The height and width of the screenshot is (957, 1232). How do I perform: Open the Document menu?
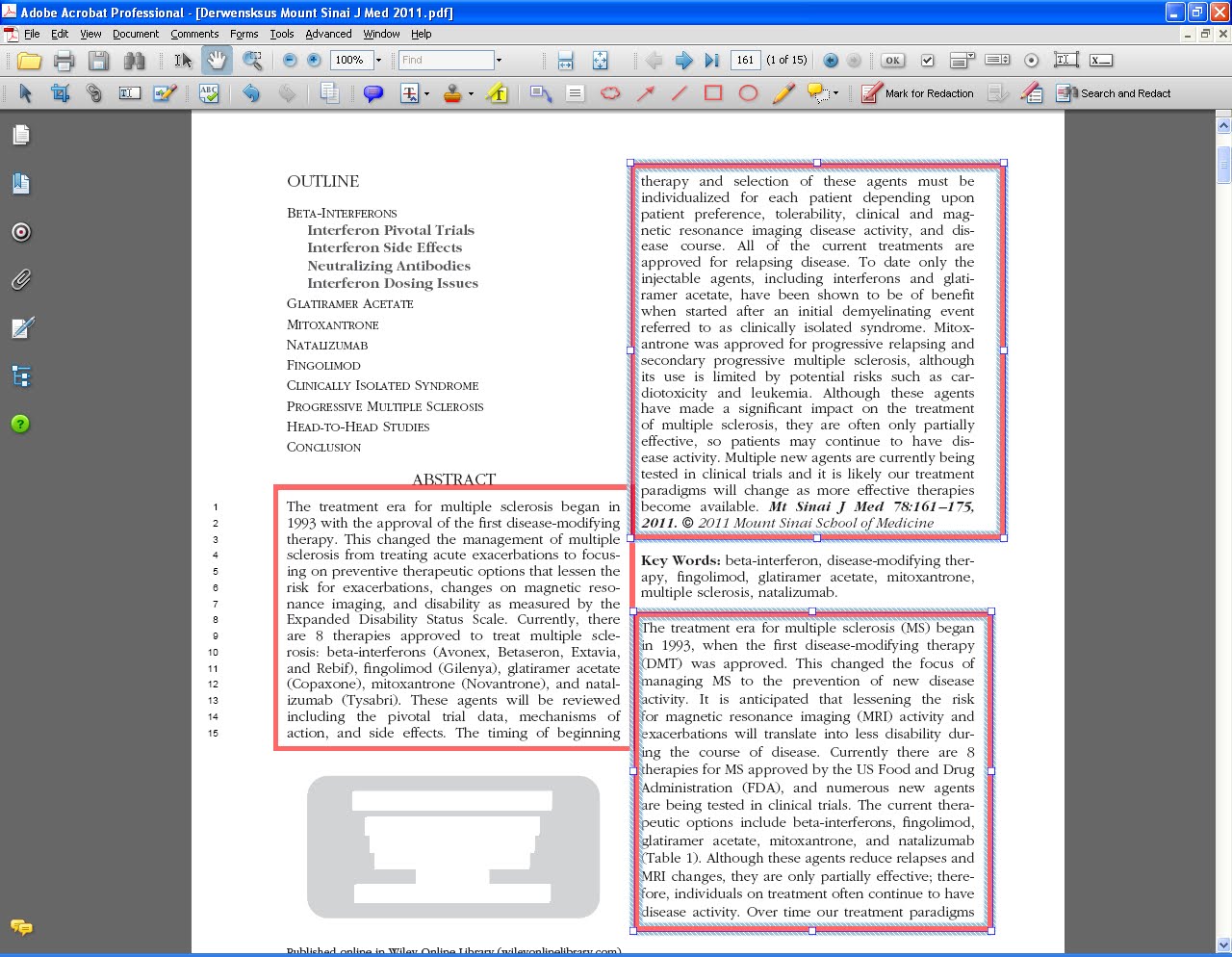click(x=135, y=34)
